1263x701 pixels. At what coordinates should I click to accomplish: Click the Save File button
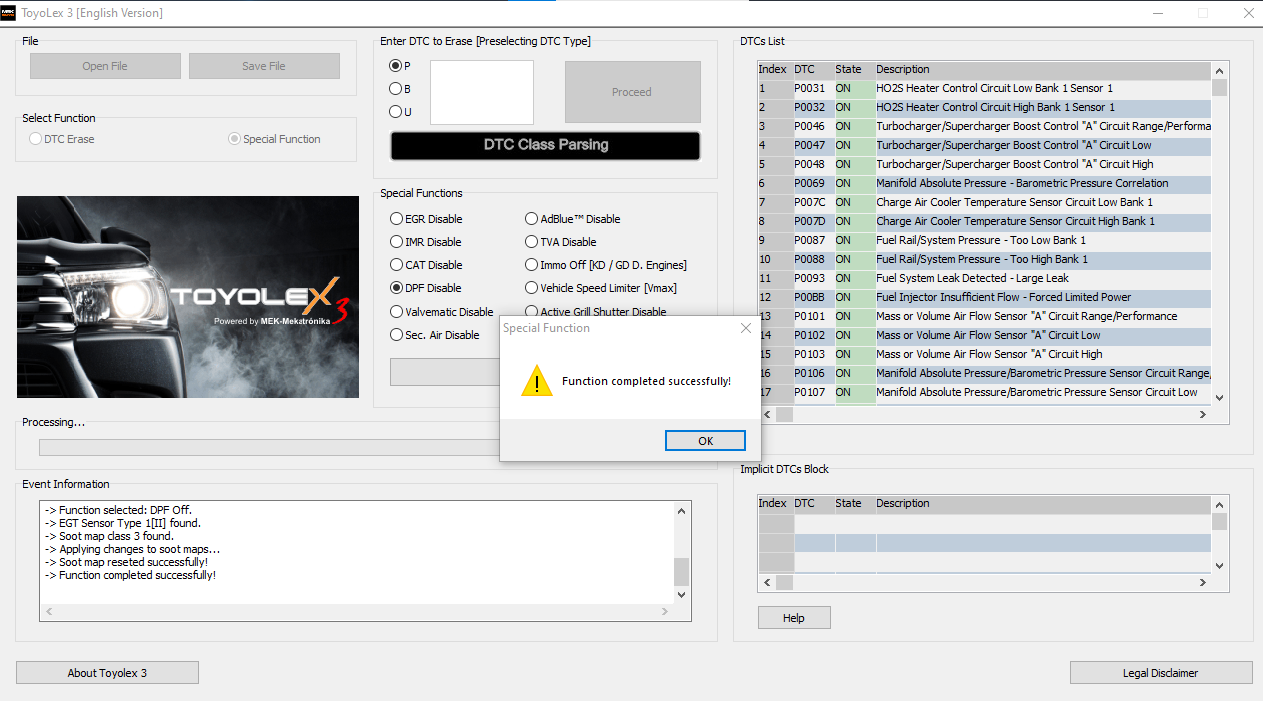(x=264, y=66)
